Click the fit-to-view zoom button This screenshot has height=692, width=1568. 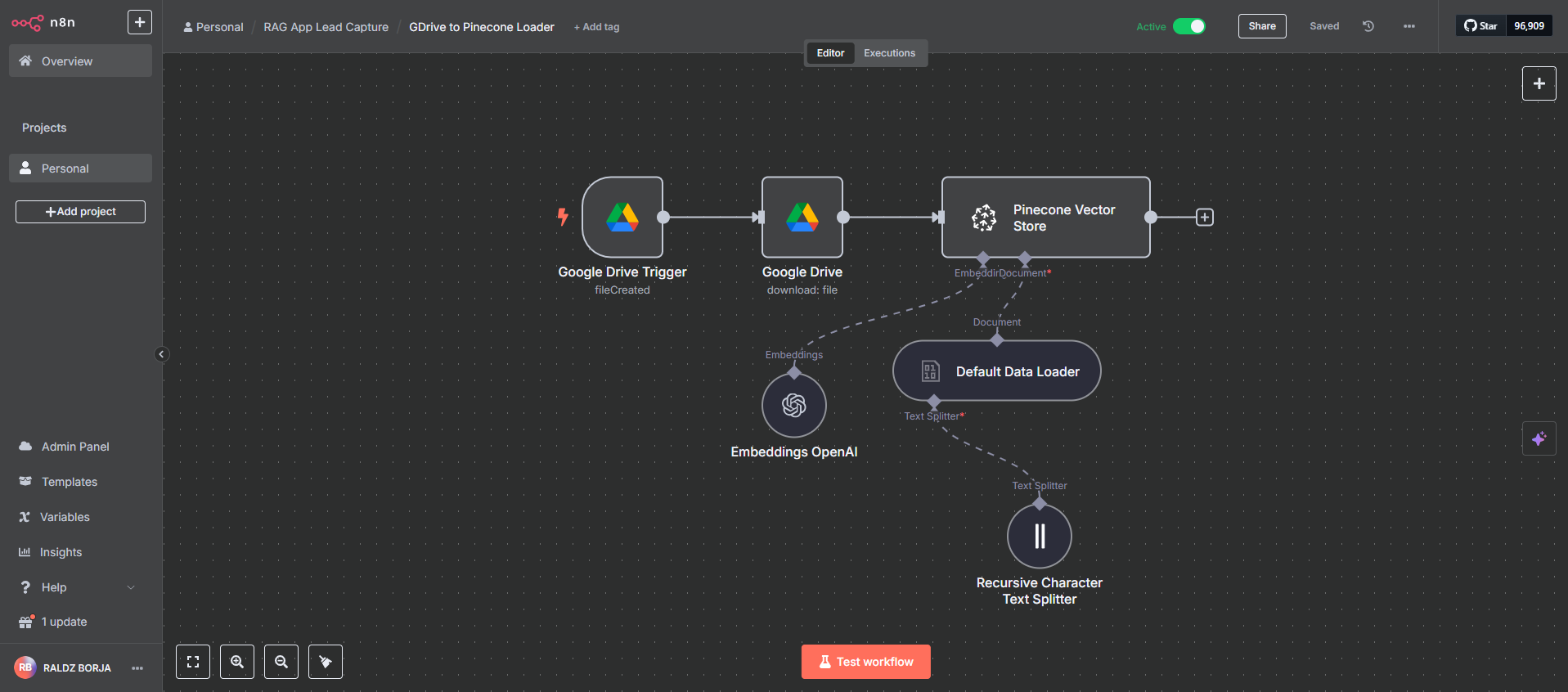click(x=193, y=662)
